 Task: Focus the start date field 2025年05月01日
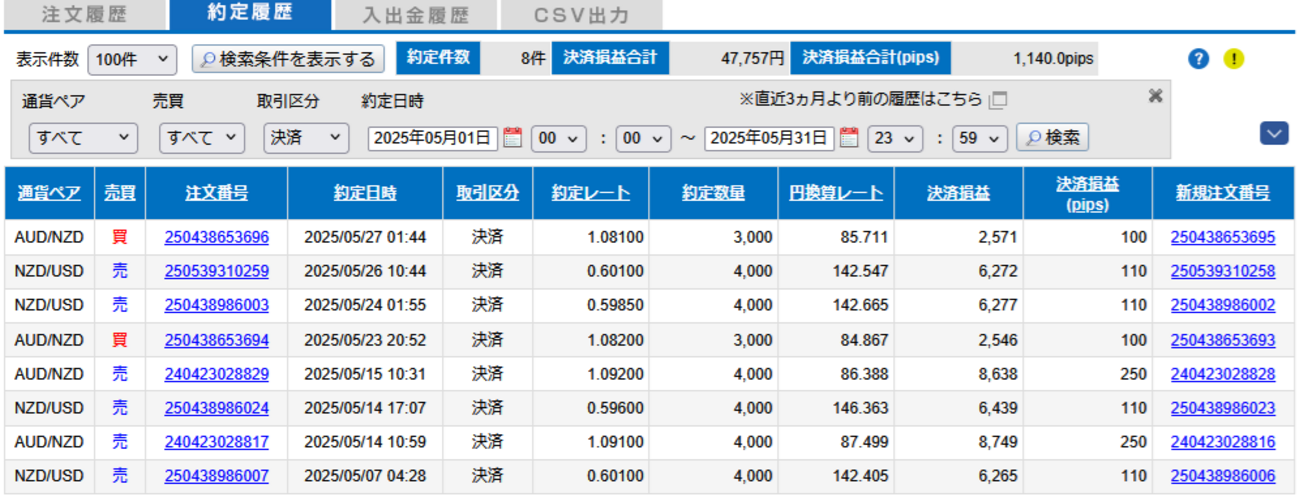click(433, 138)
